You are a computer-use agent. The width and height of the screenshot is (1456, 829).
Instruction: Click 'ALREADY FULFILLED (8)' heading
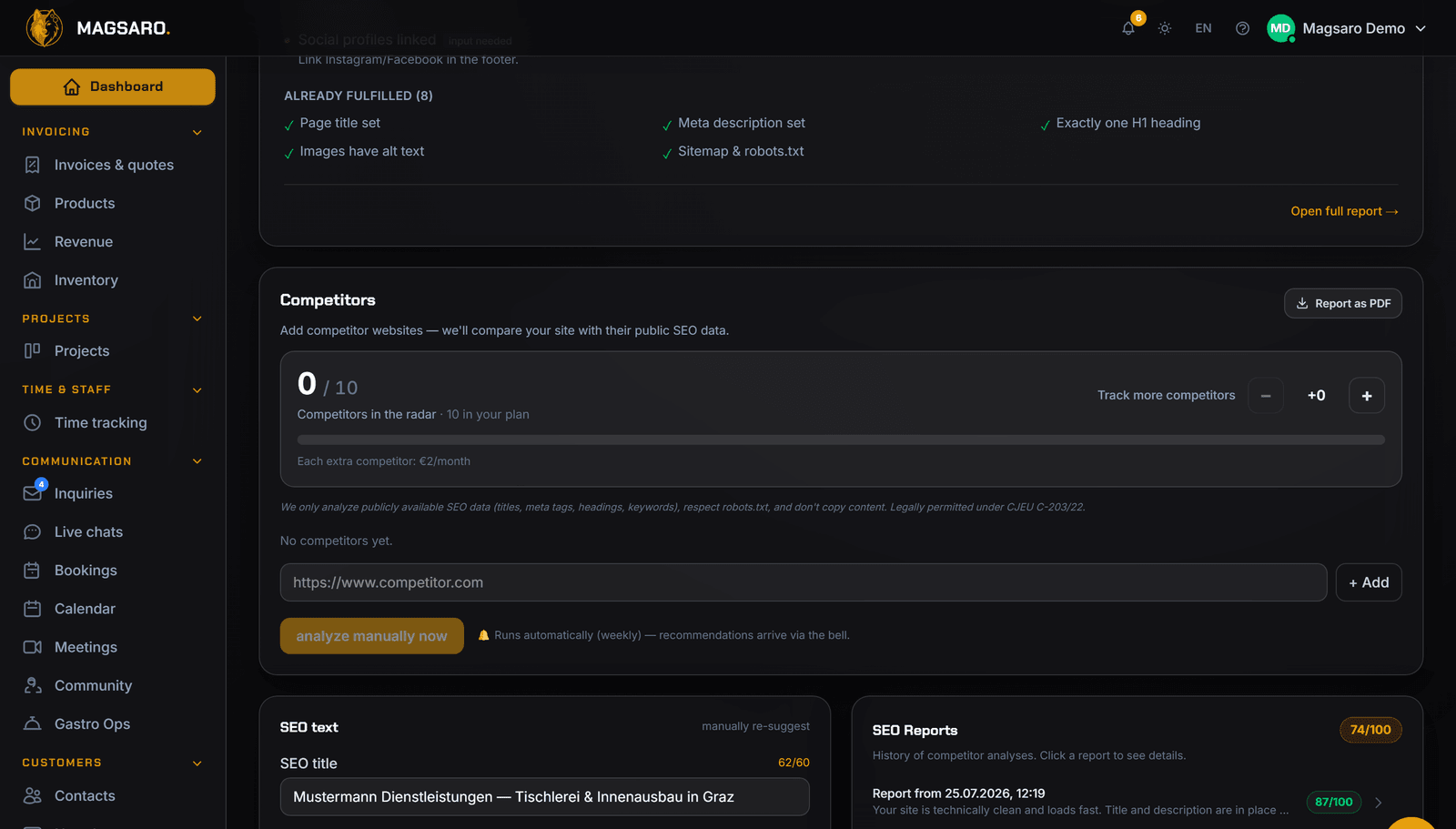[x=359, y=96]
